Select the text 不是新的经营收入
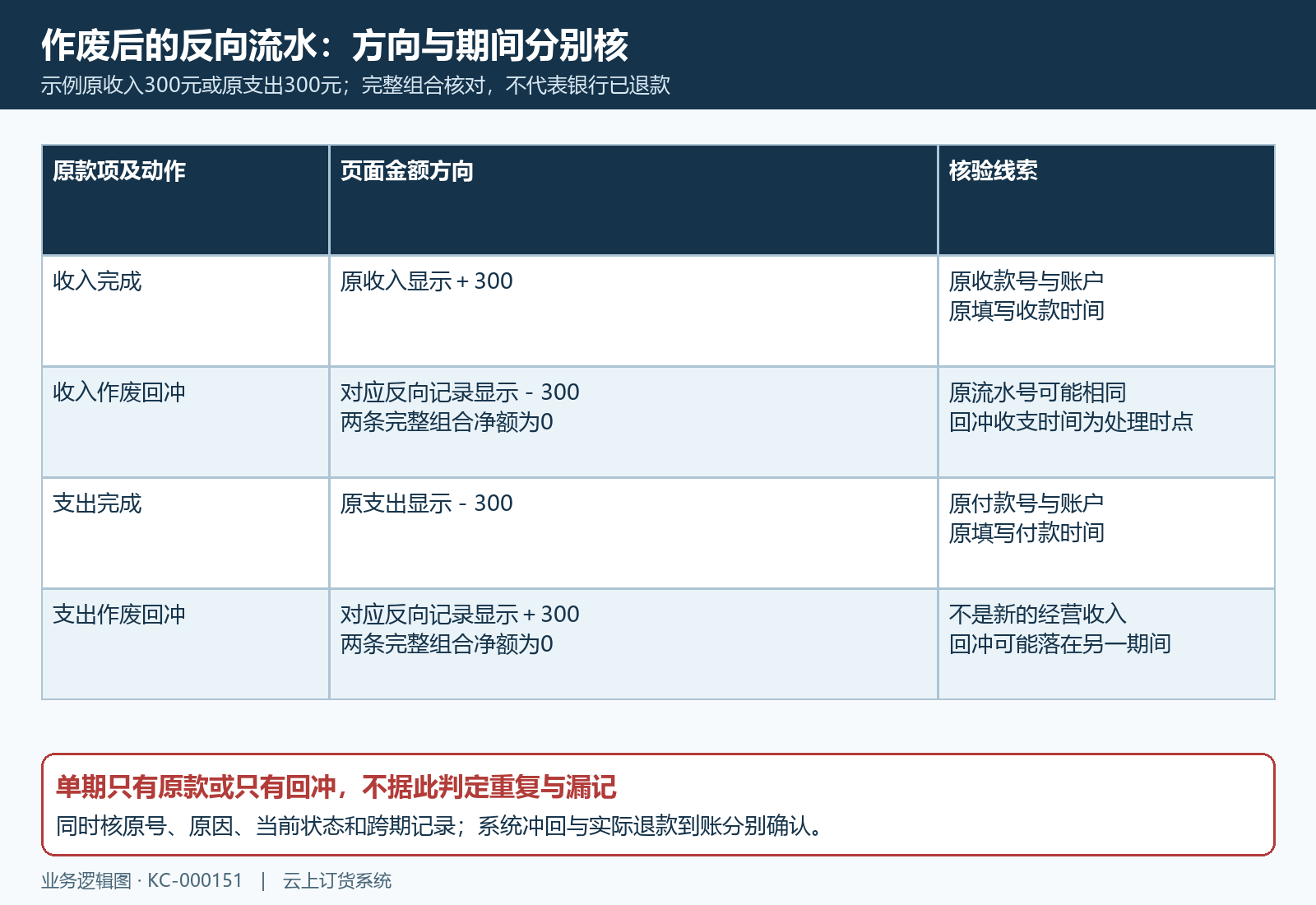 [1037, 615]
